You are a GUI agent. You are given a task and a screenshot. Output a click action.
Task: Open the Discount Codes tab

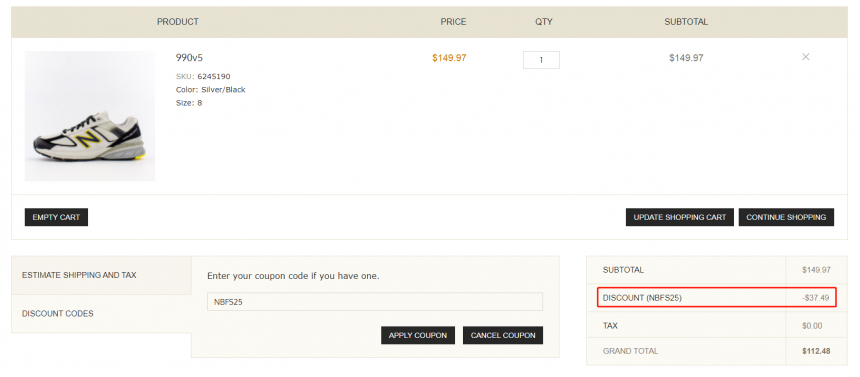[101, 313]
